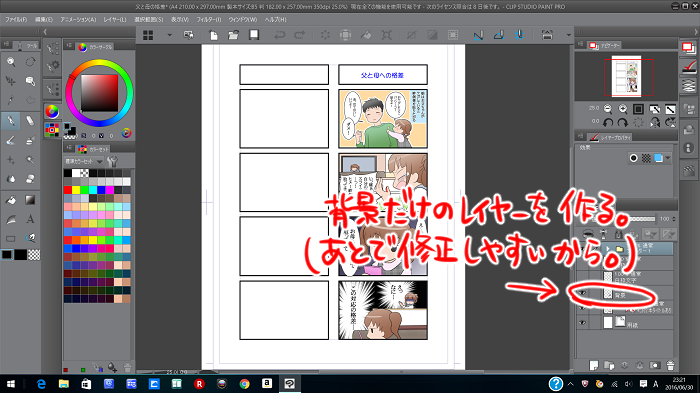
Task: Toggle blue layer color effect
Action: pos(658,158)
